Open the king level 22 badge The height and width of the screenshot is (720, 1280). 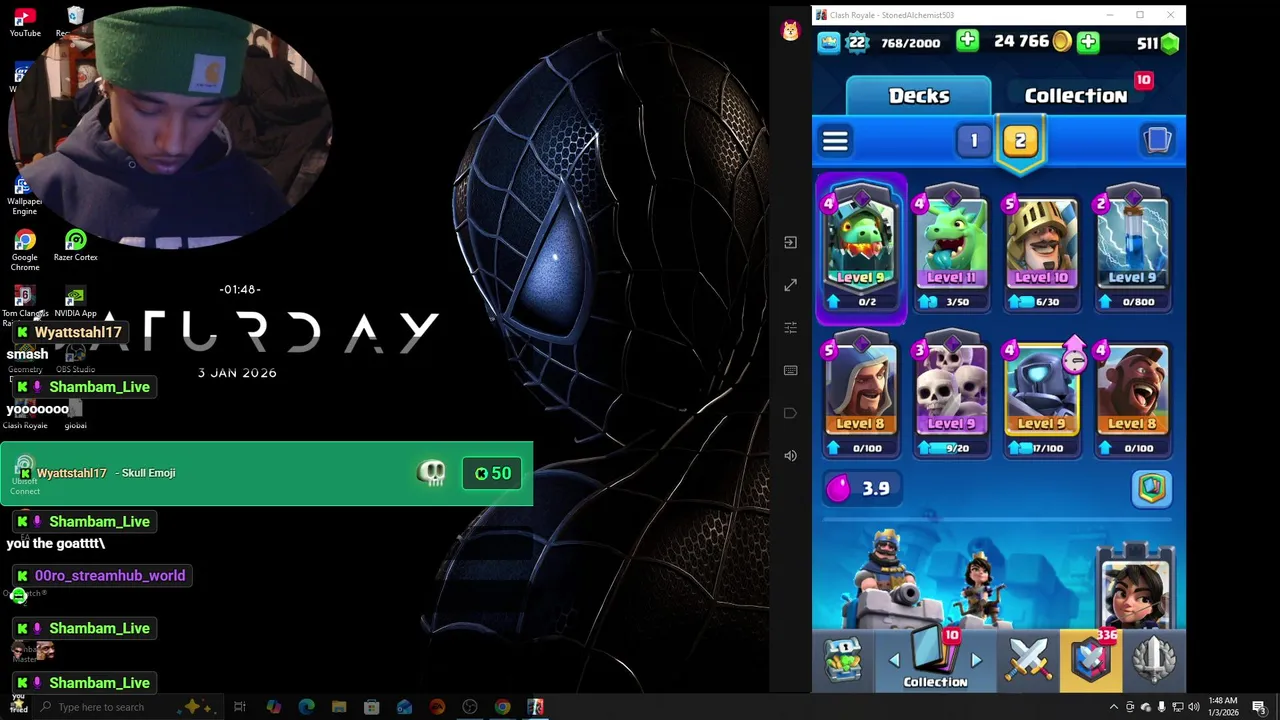(x=857, y=42)
